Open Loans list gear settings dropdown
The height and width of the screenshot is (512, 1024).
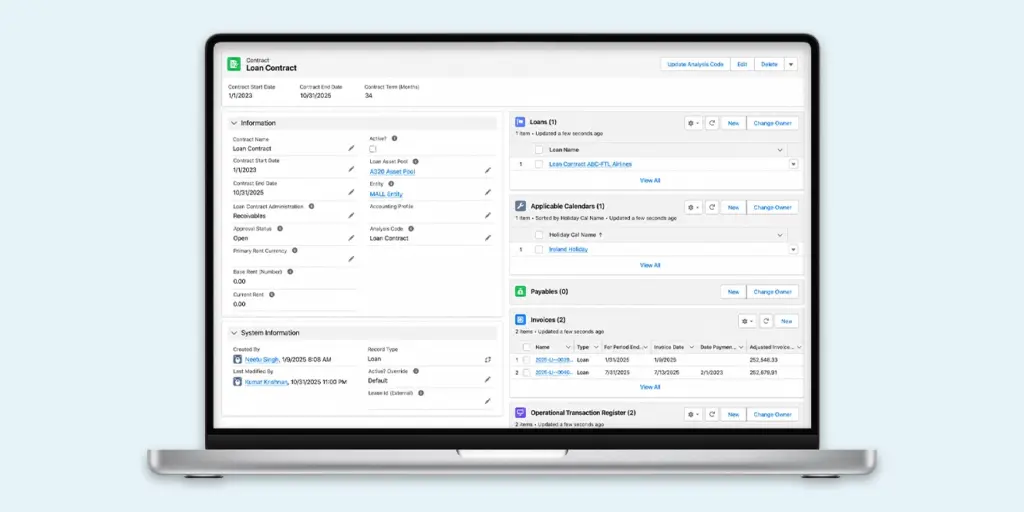694,123
